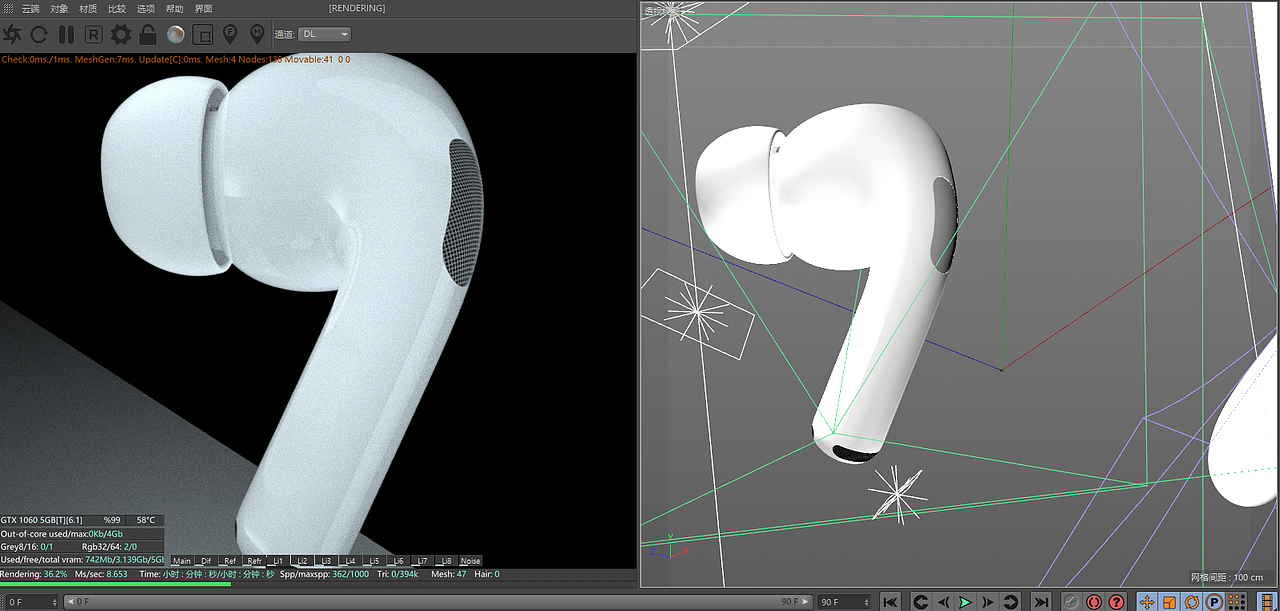The width and height of the screenshot is (1280, 611).
Task: Switch to the Noise pass tab
Action: coord(470,561)
